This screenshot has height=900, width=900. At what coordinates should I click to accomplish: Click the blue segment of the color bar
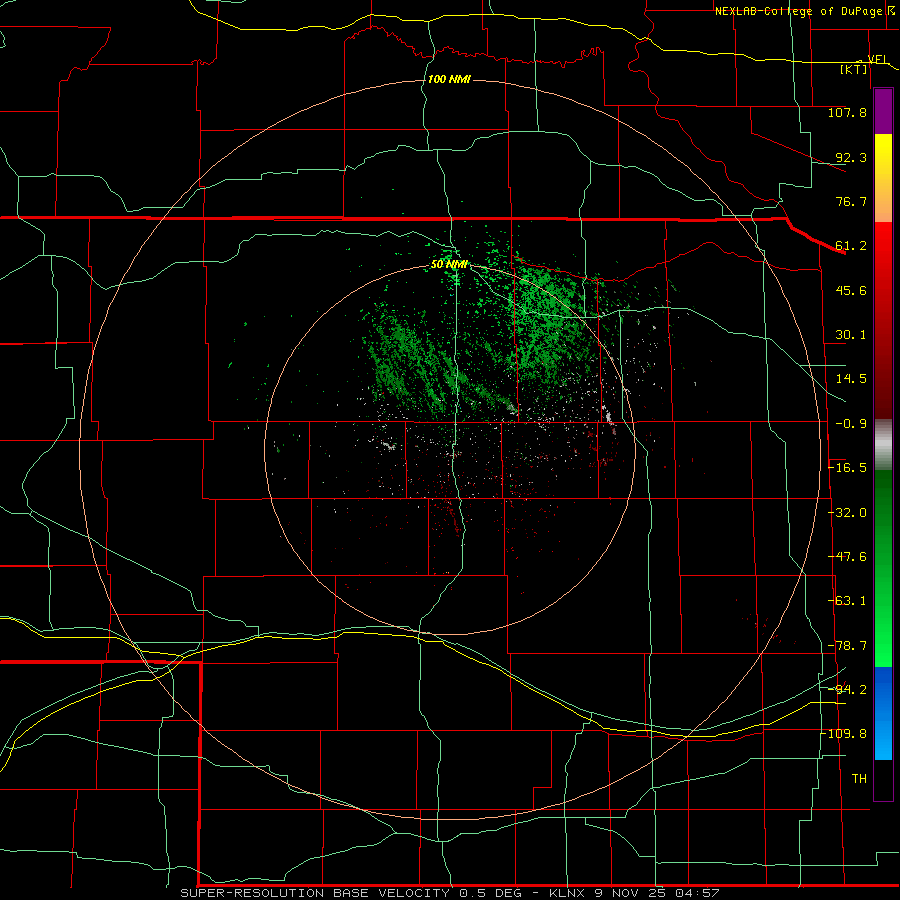coord(883,713)
